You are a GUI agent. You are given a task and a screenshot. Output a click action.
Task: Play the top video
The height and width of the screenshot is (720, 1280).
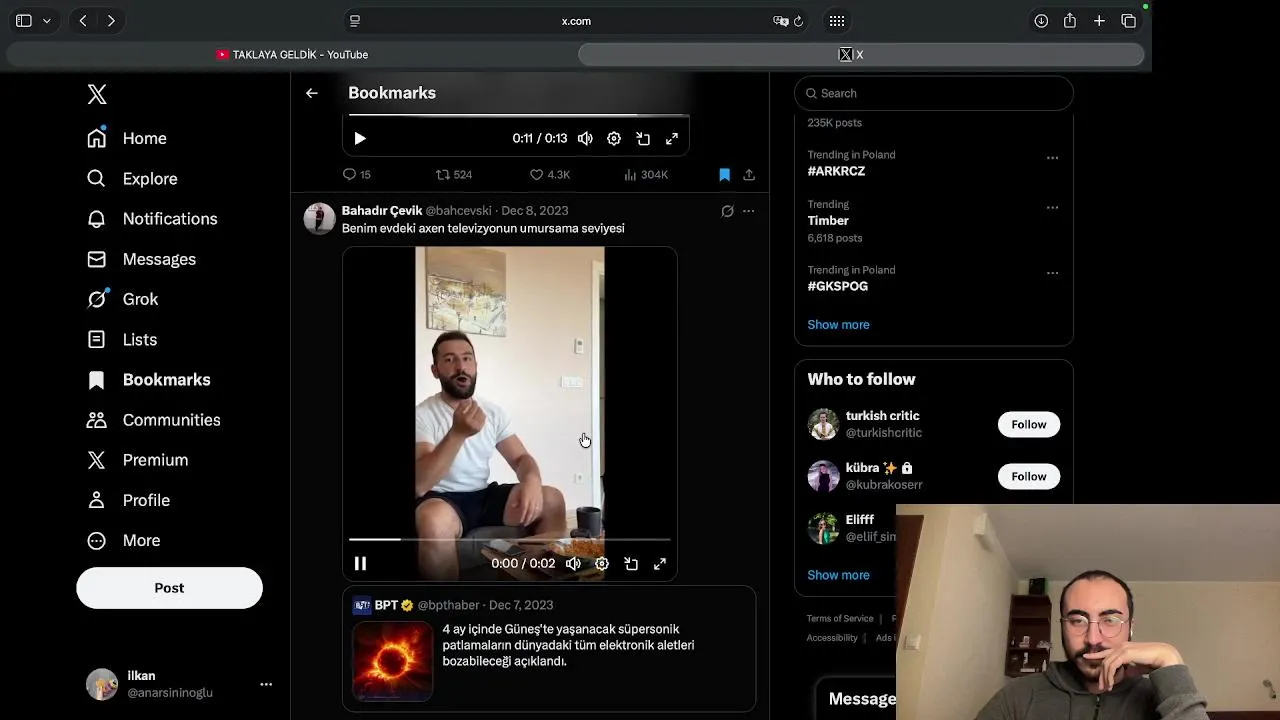point(360,139)
